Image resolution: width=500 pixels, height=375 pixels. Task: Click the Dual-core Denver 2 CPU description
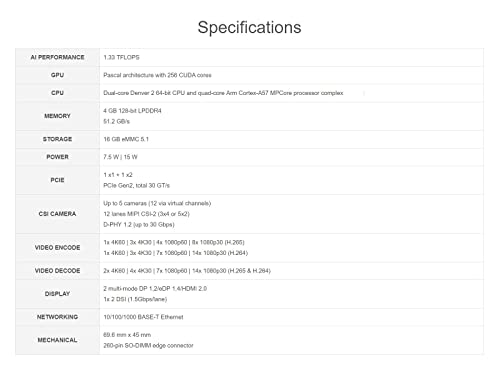point(223,93)
